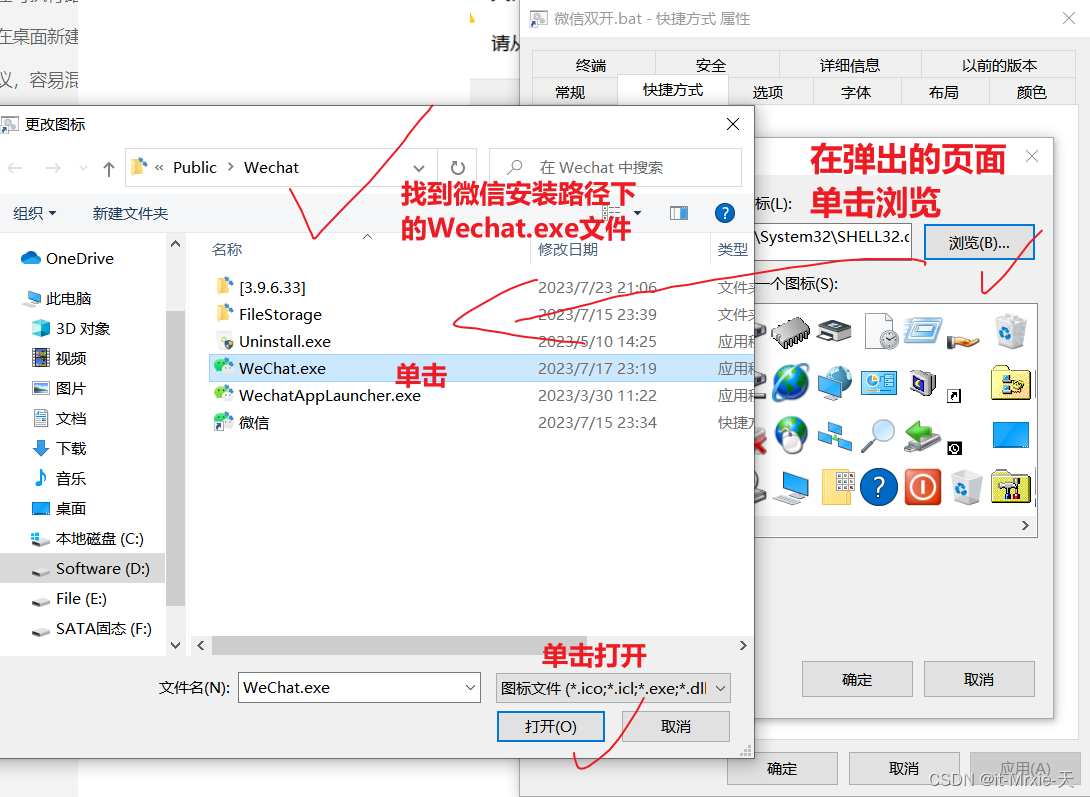This screenshot has height=797, width=1090.
Task: Click 取消 in the file dialog
Action: (676, 726)
